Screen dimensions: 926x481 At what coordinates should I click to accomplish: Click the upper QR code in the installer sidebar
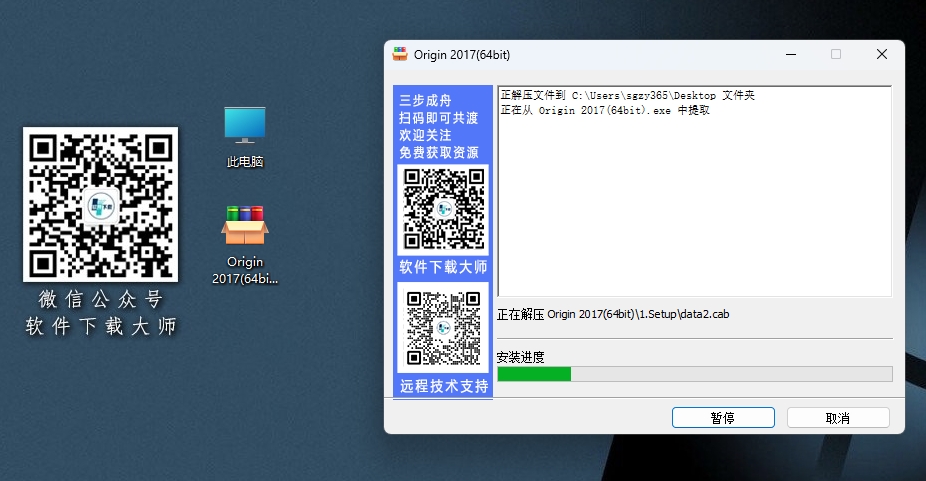(x=442, y=209)
